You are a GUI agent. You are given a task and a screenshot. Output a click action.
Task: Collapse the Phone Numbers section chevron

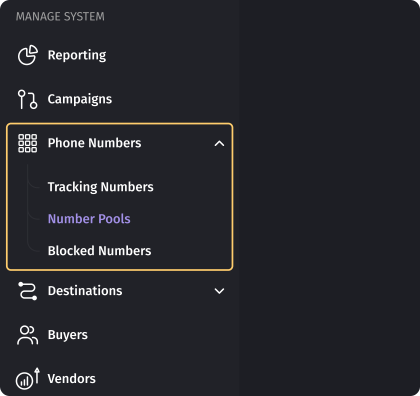[219, 143]
